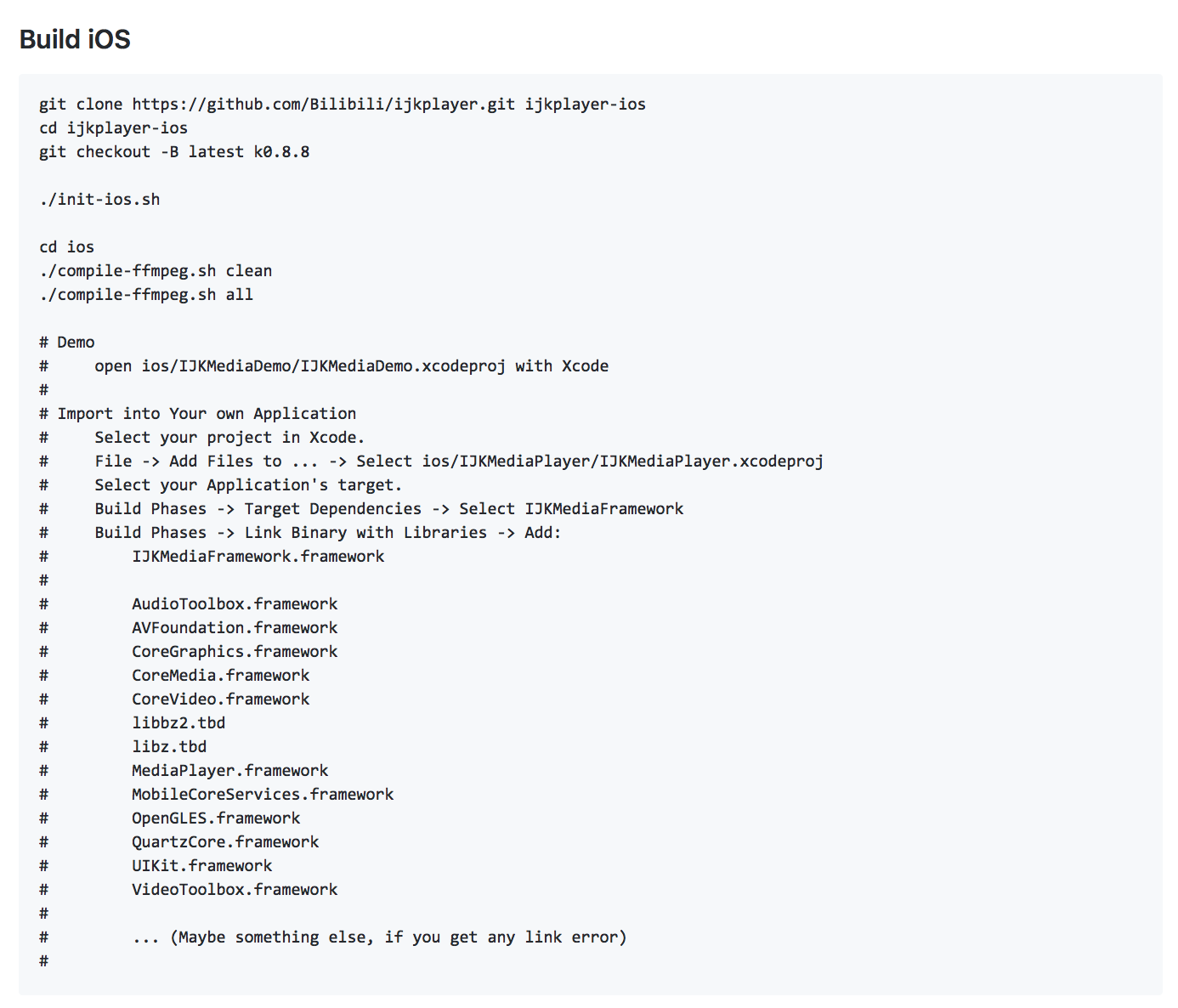Click the compile-ffmpeg.sh all line
Image resolution: width=1178 pixels, height=1008 pixels.
point(146,294)
